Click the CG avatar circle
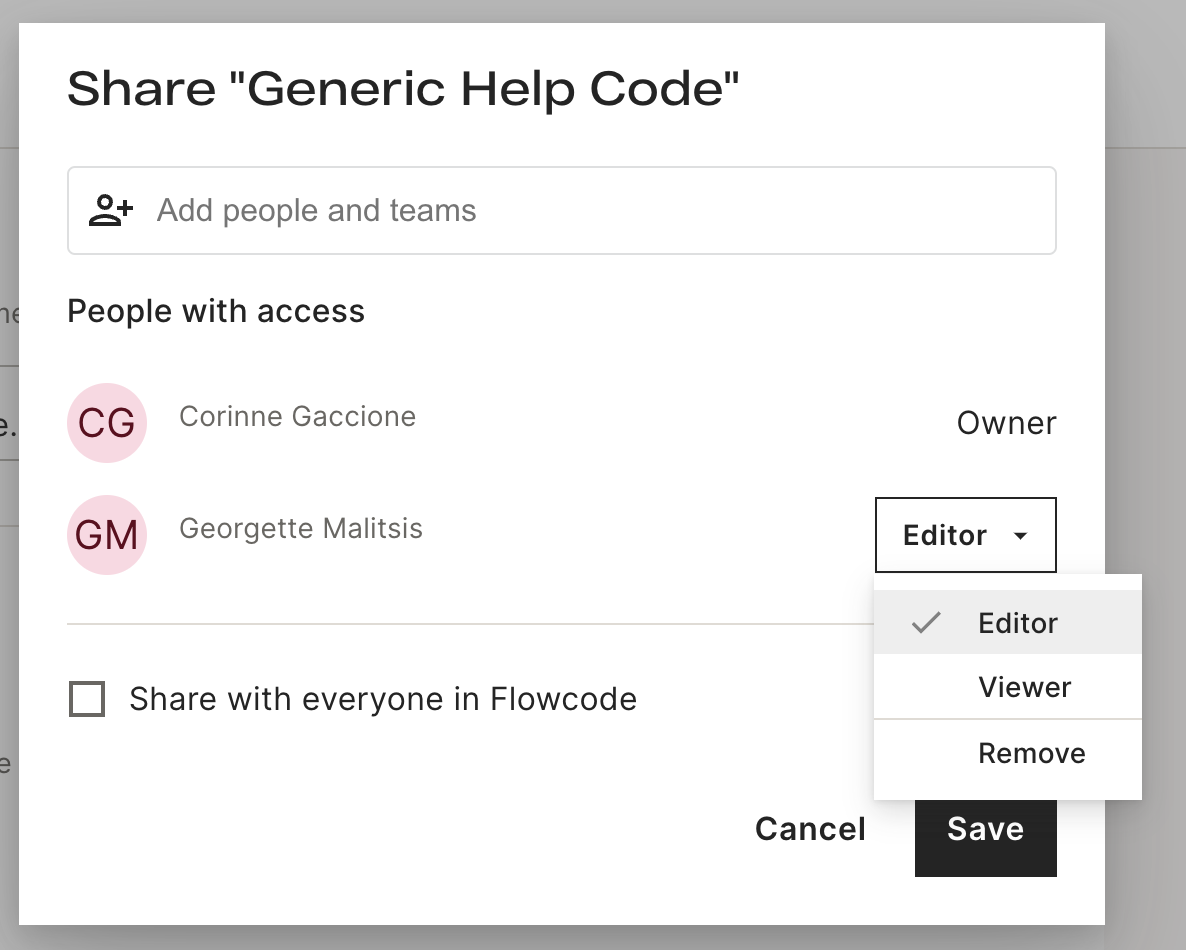The height and width of the screenshot is (950, 1186). (107, 423)
